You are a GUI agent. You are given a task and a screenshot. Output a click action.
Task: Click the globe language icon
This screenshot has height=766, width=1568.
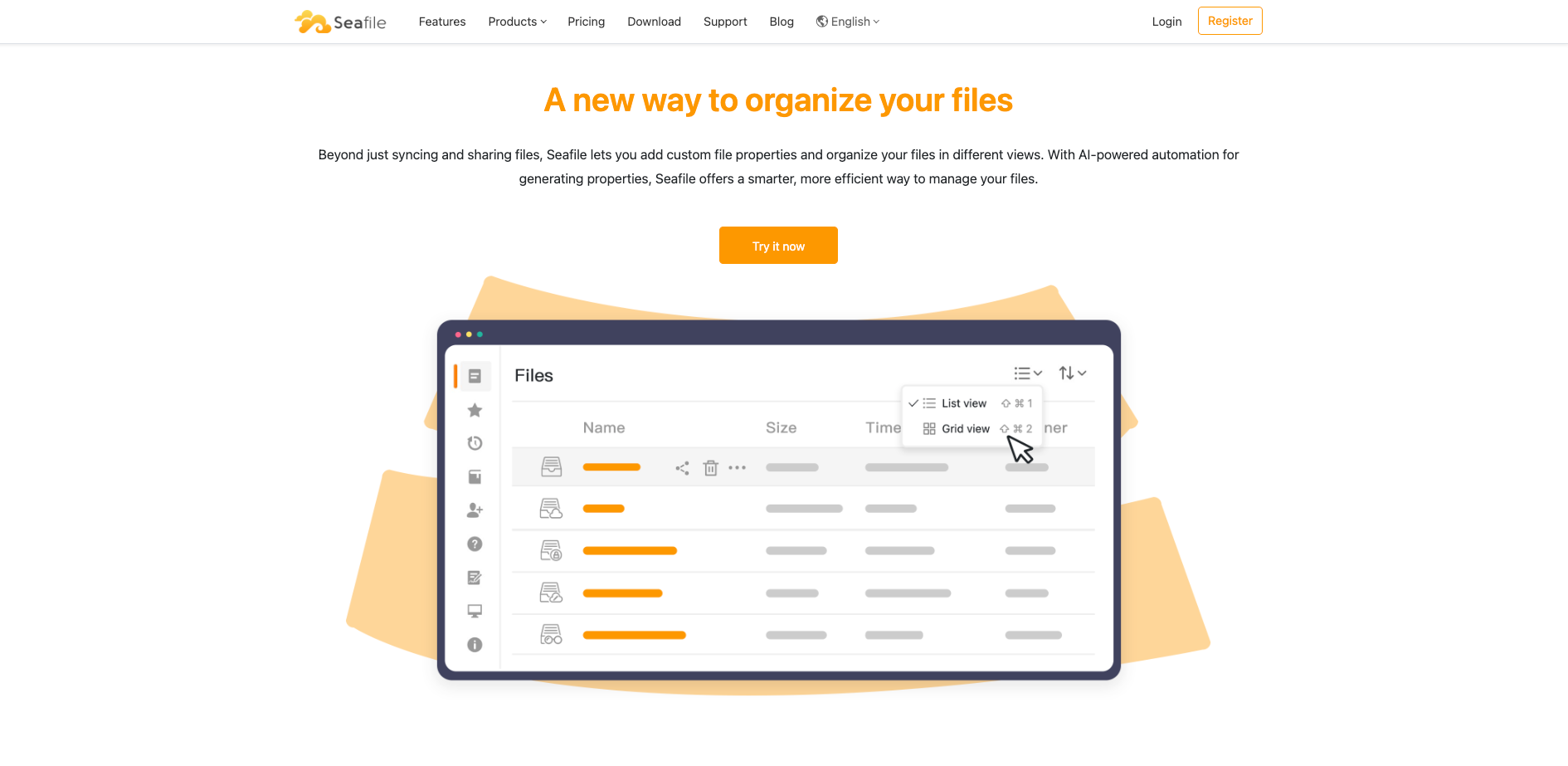coord(822,22)
